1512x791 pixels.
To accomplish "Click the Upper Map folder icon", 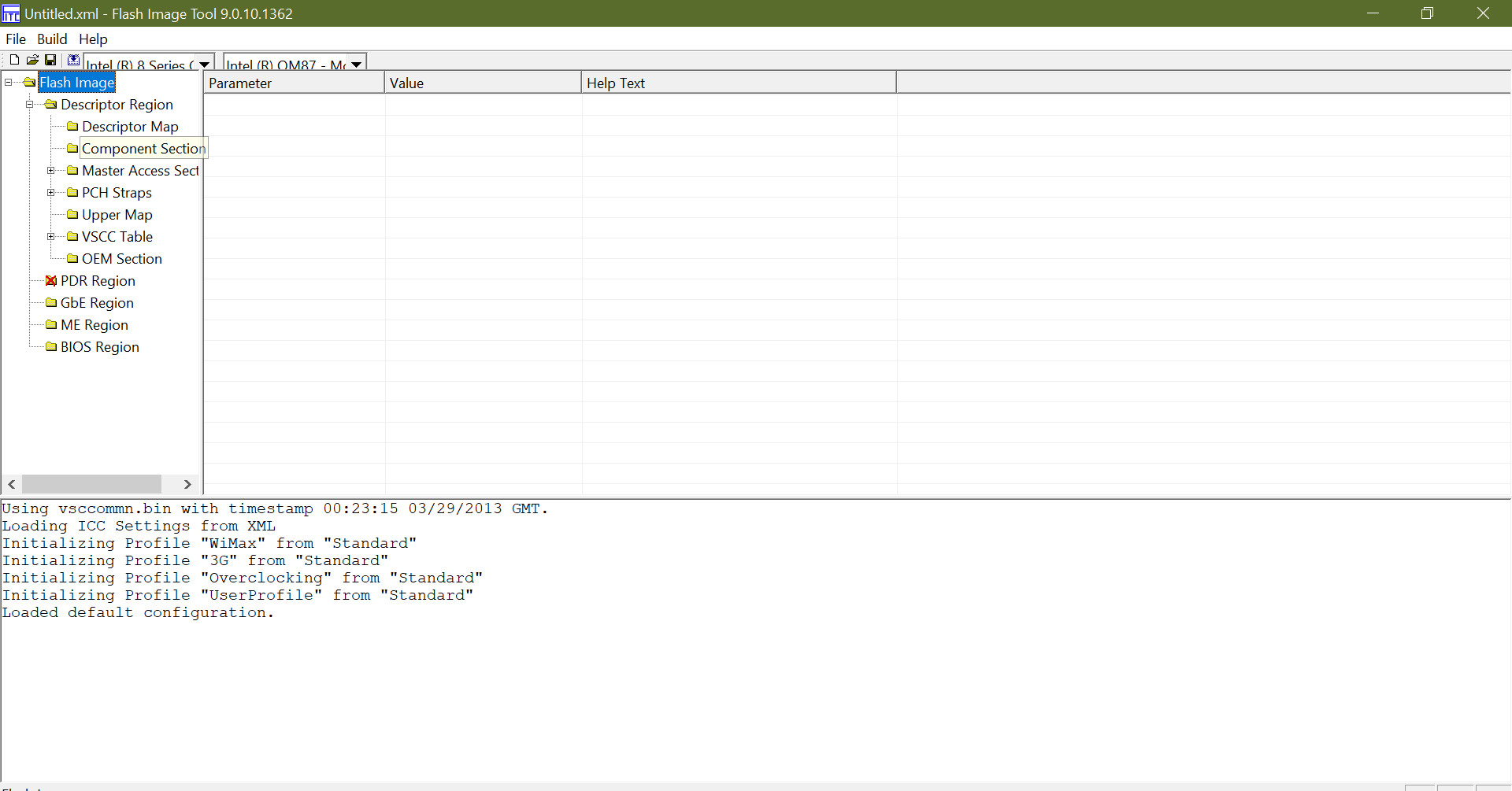I will [x=72, y=215].
